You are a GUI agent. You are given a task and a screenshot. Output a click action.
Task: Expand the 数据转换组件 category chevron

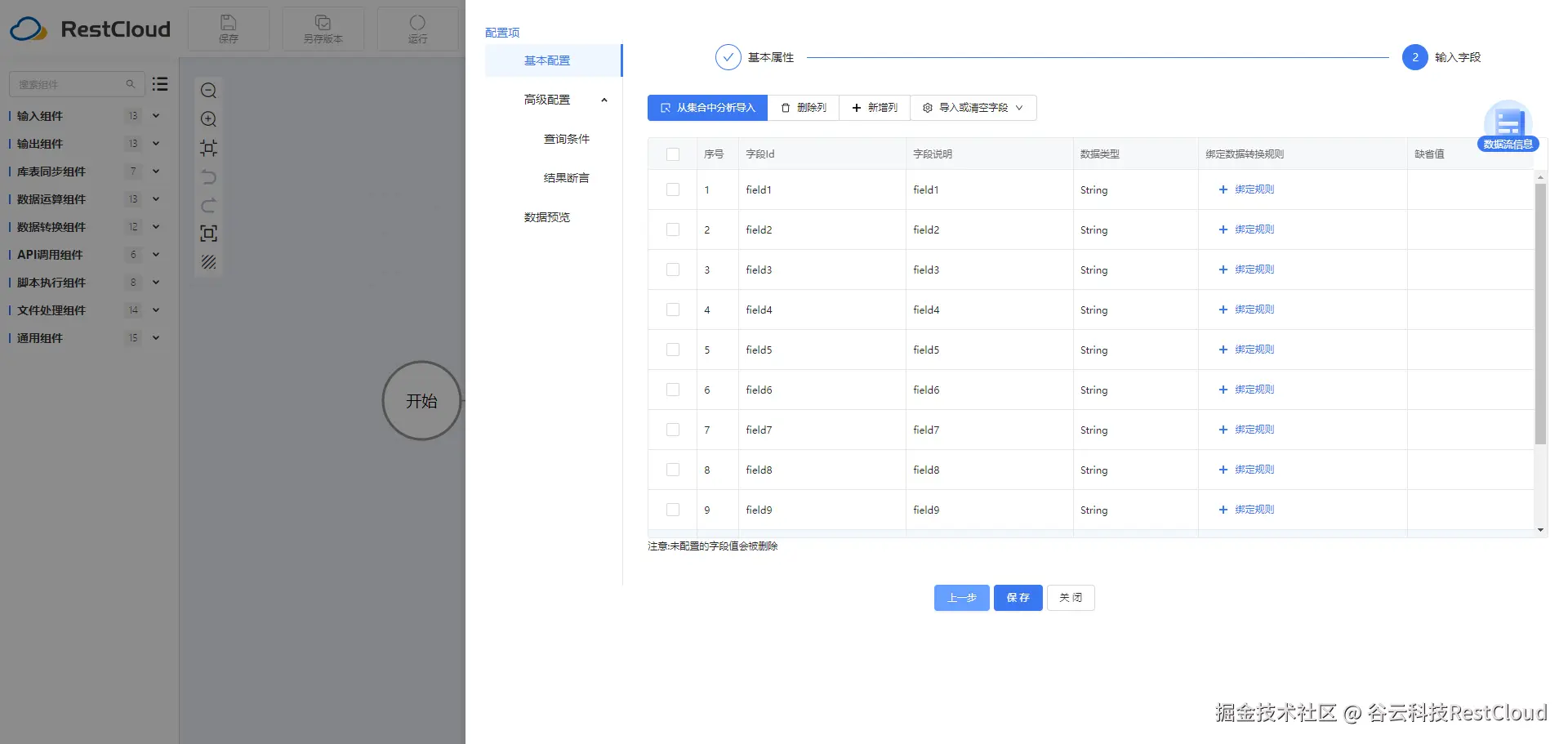pos(156,227)
